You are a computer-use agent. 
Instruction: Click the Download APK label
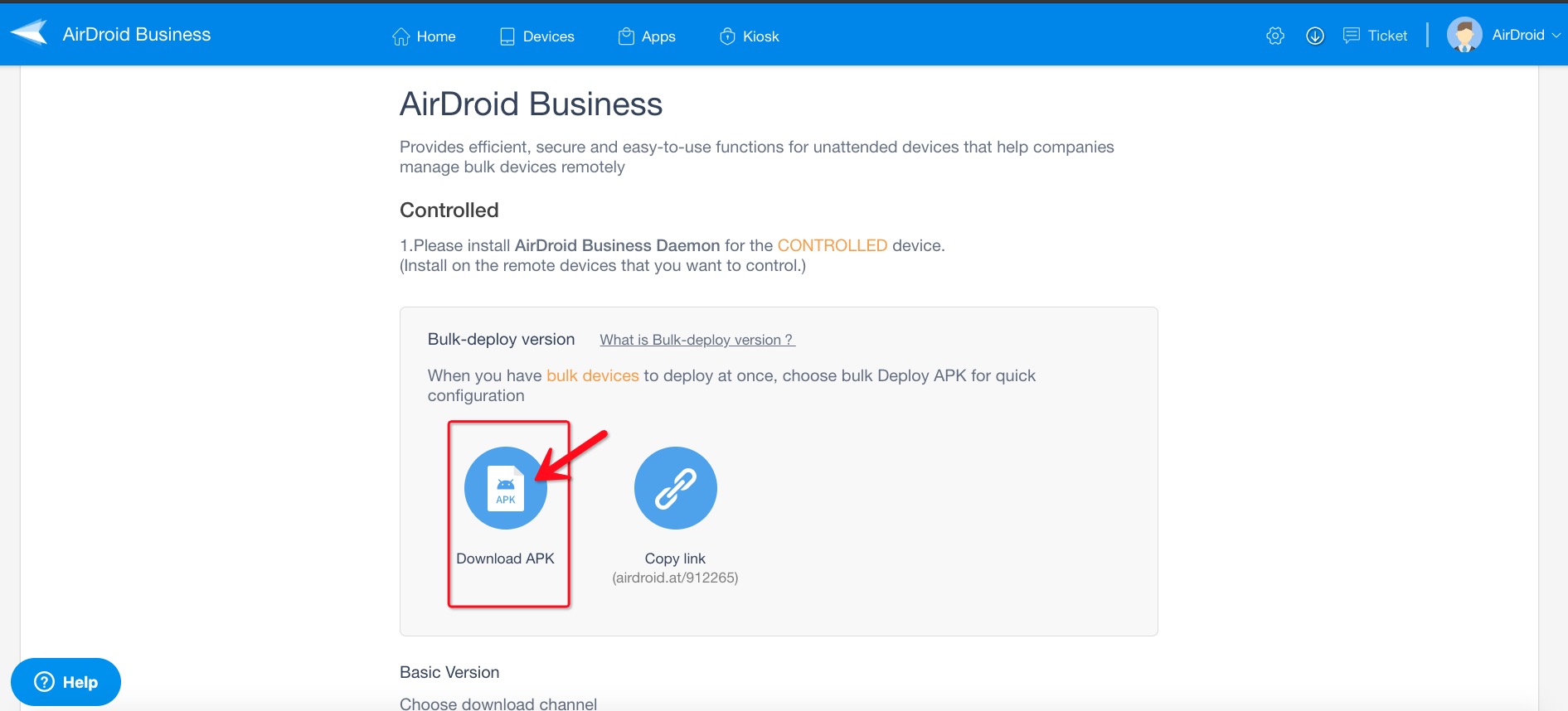point(505,559)
